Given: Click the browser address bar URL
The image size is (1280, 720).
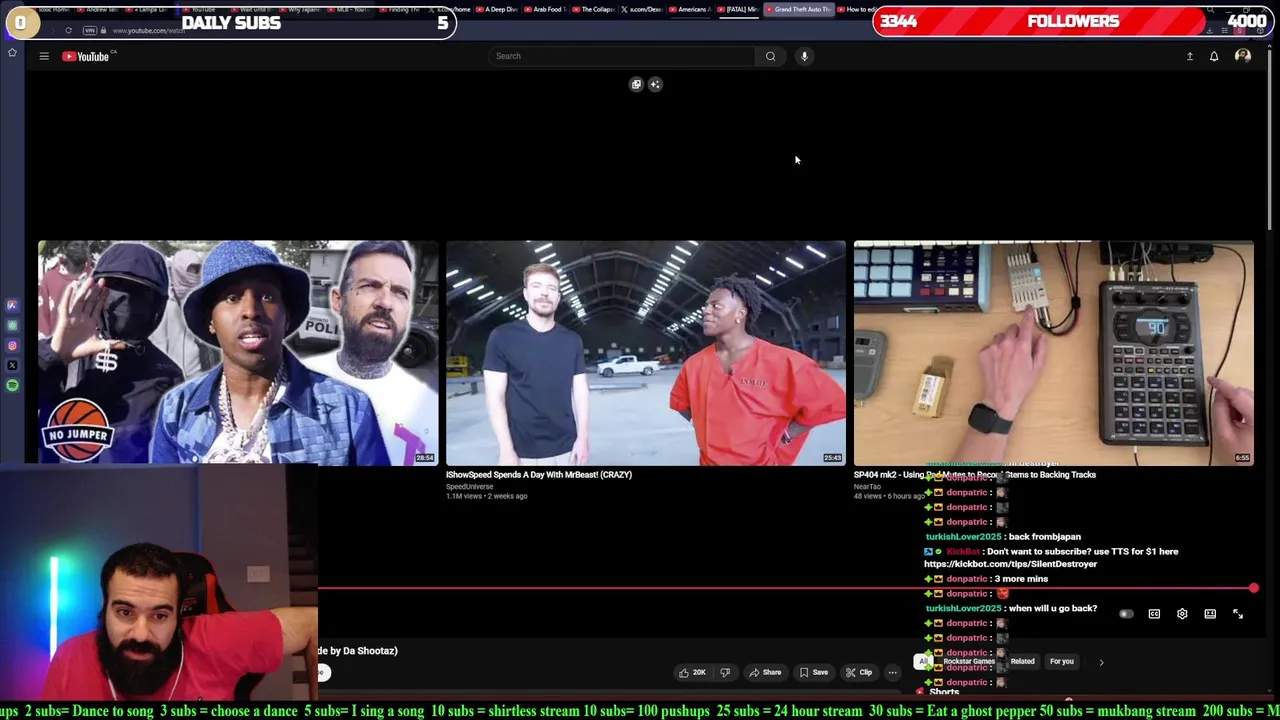Looking at the screenshot, I should 148,31.
